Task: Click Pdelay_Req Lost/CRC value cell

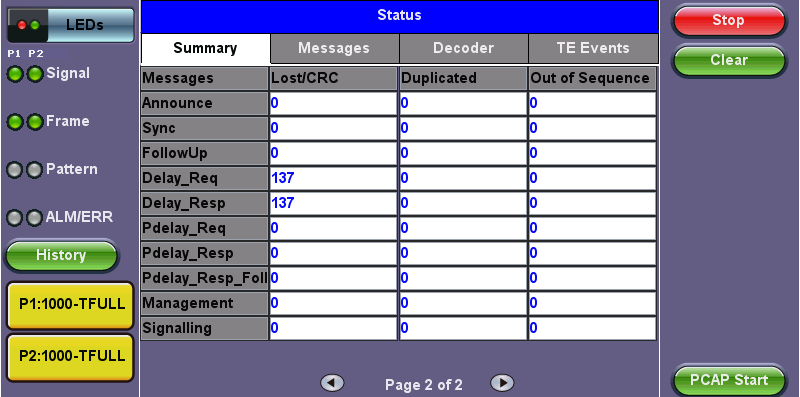Action: [x=333, y=229]
